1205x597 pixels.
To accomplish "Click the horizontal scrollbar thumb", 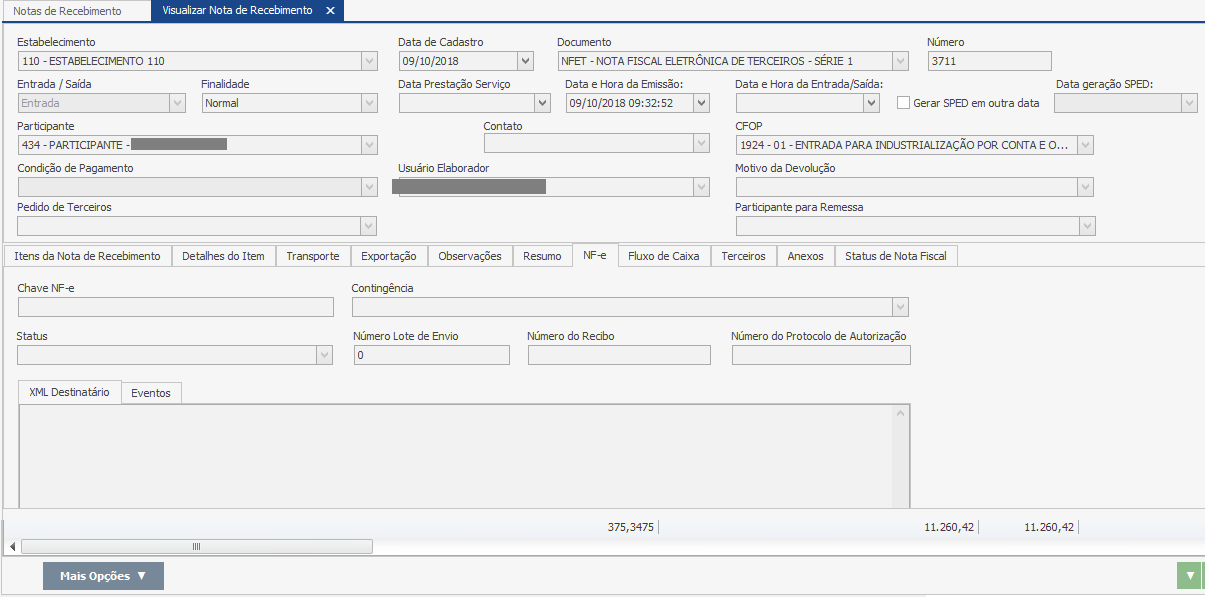I will tap(196, 547).
